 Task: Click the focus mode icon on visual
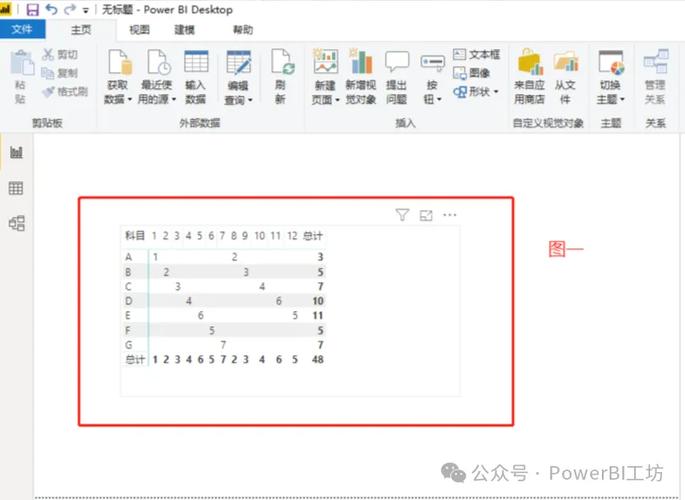pyautogui.click(x=426, y=215)
